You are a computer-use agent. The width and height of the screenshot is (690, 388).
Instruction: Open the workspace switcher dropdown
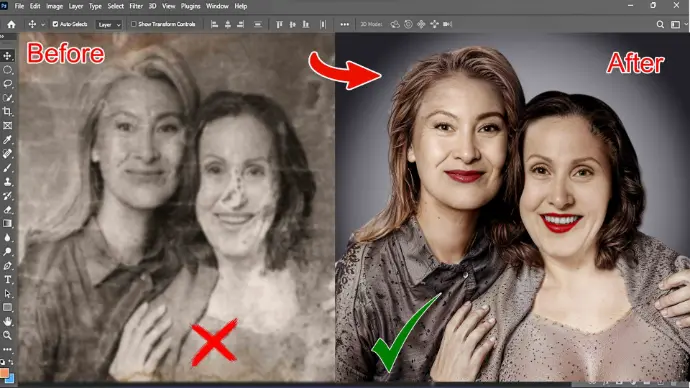click(x=678, y=25)
